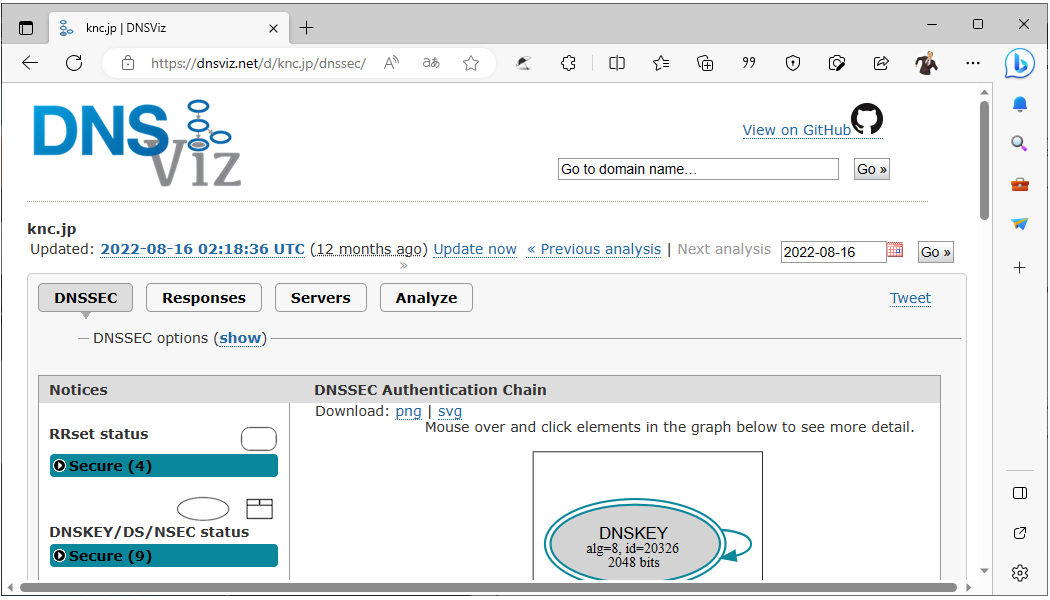Click the browser Refresh button
This screenshot has height=600, width=1050.
[74, 63]
